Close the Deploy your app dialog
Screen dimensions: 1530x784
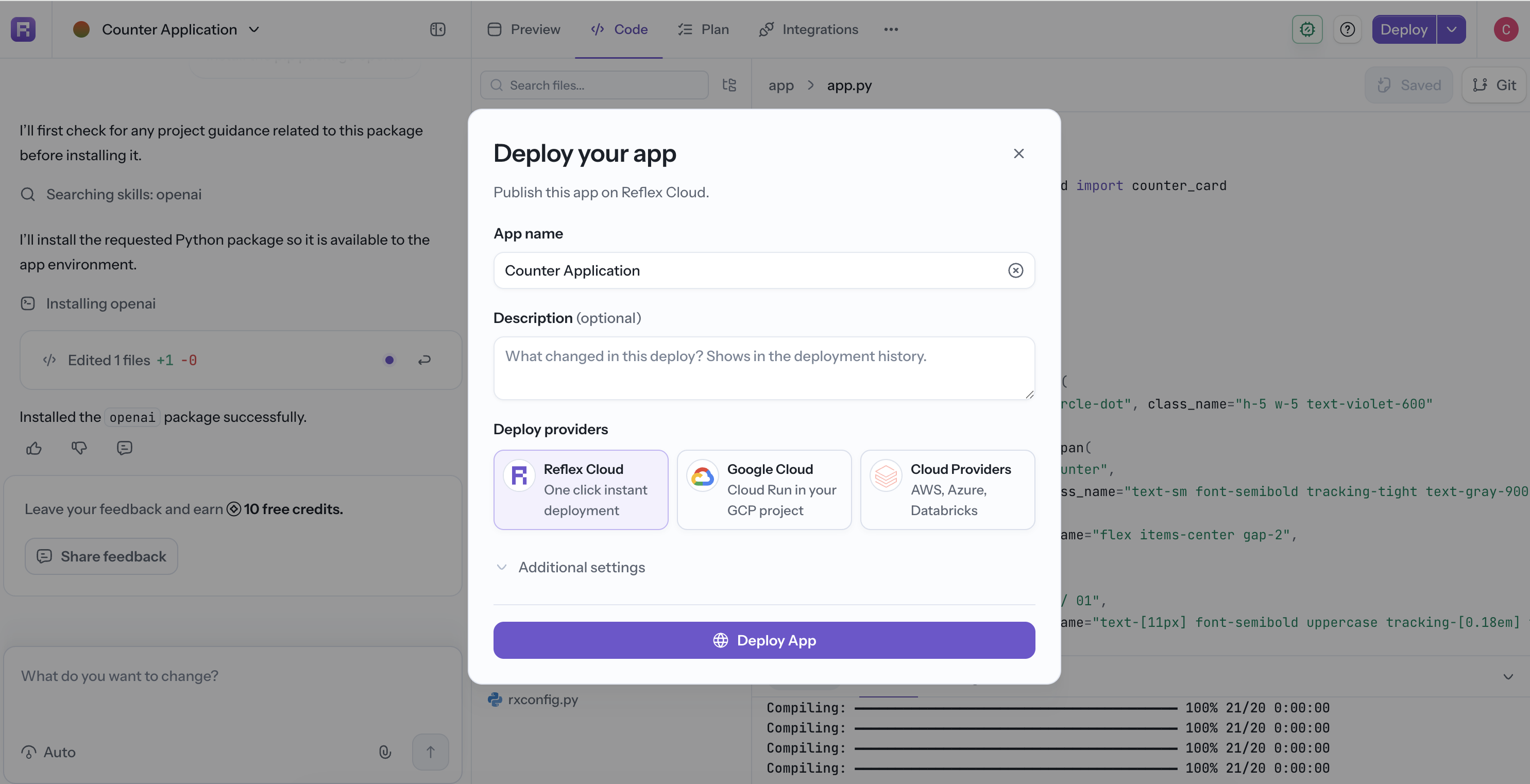(x=1018, y=153)
